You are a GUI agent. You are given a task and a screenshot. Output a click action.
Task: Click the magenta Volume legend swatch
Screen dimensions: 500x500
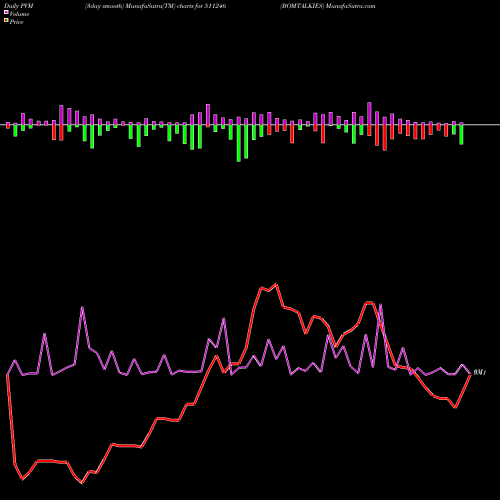click(6, 13)
